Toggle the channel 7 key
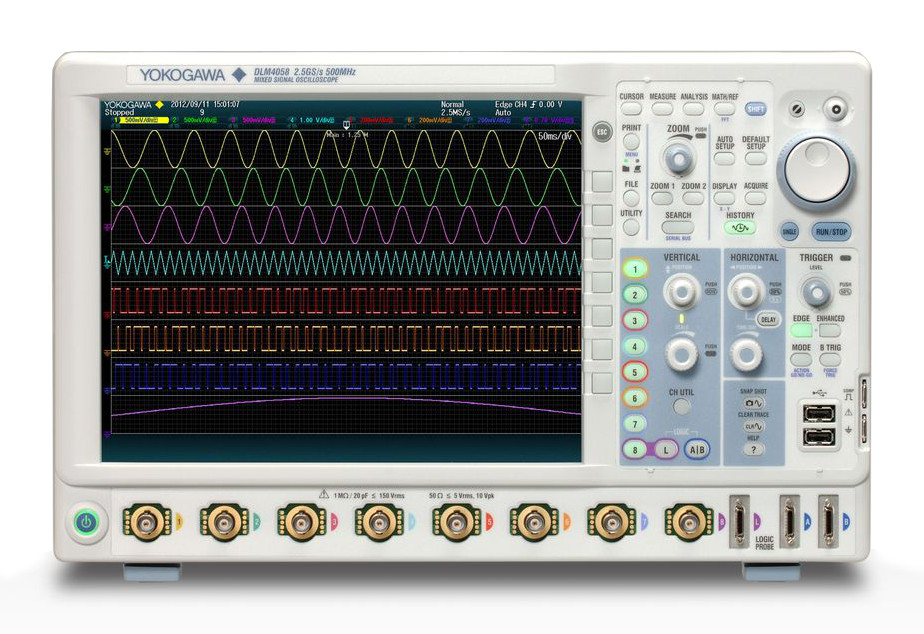Viewport: 924px width, 634px height. click(635, 424)
